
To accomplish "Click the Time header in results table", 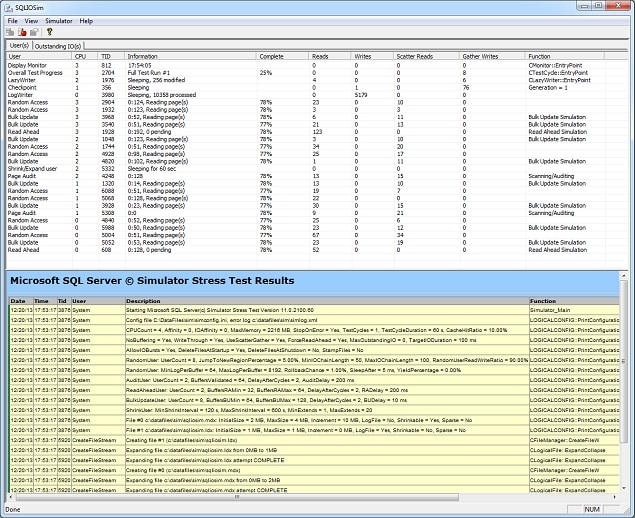I will coord(45,301).
